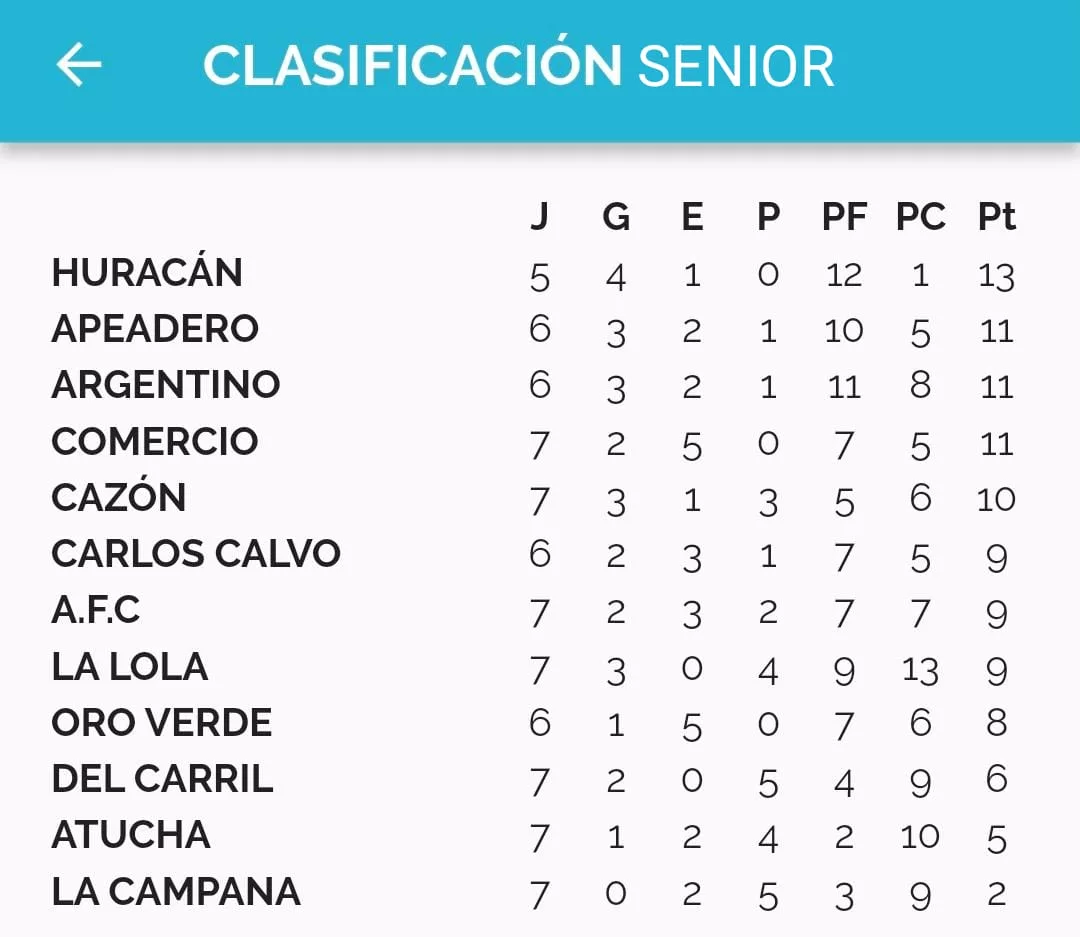Select LA CAMPANA at the bottom
The height and width of the screenshot is (937, 1080).
(x=176, y=891)
